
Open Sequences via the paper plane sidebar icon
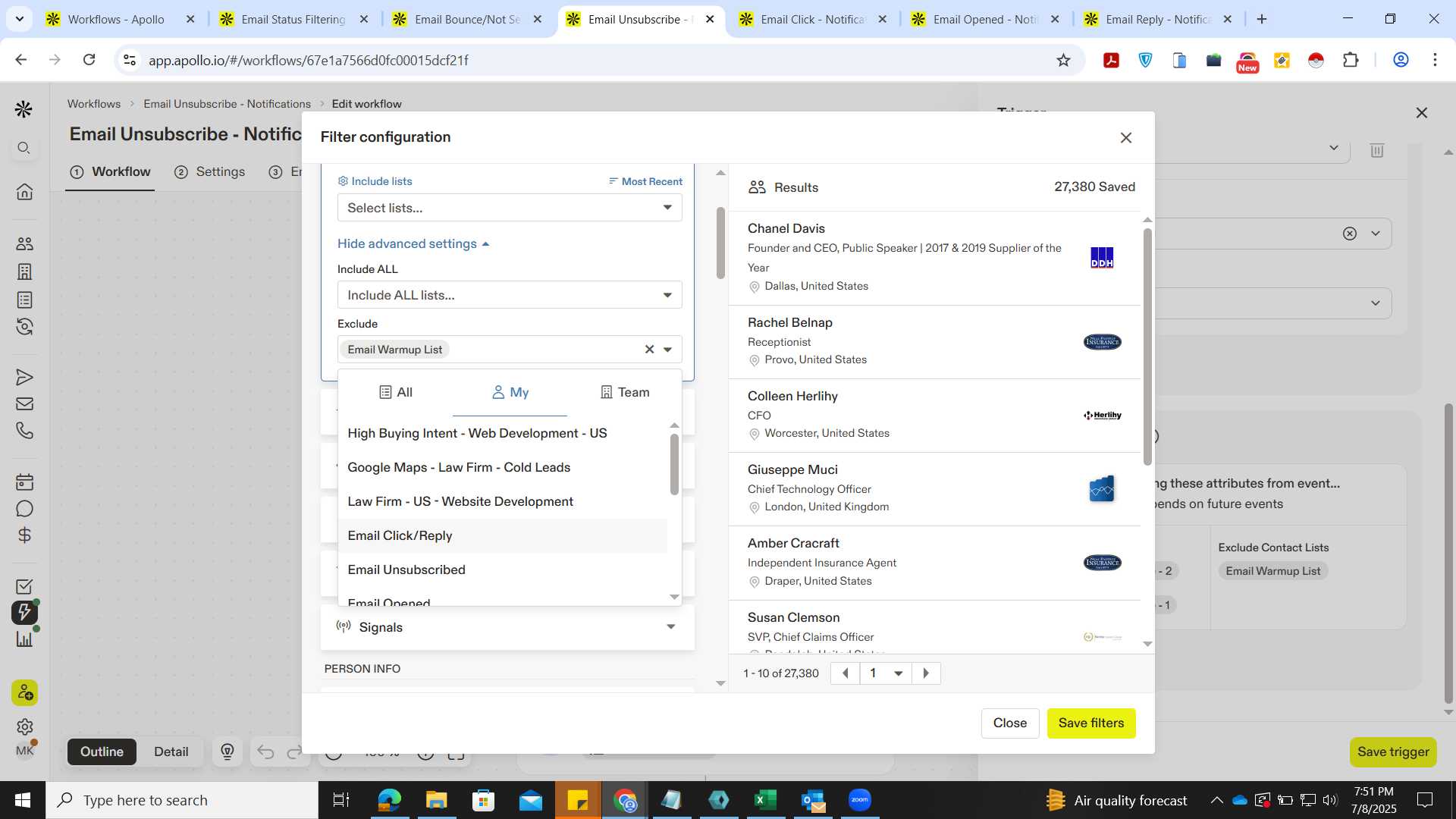(x=24, y=377)
